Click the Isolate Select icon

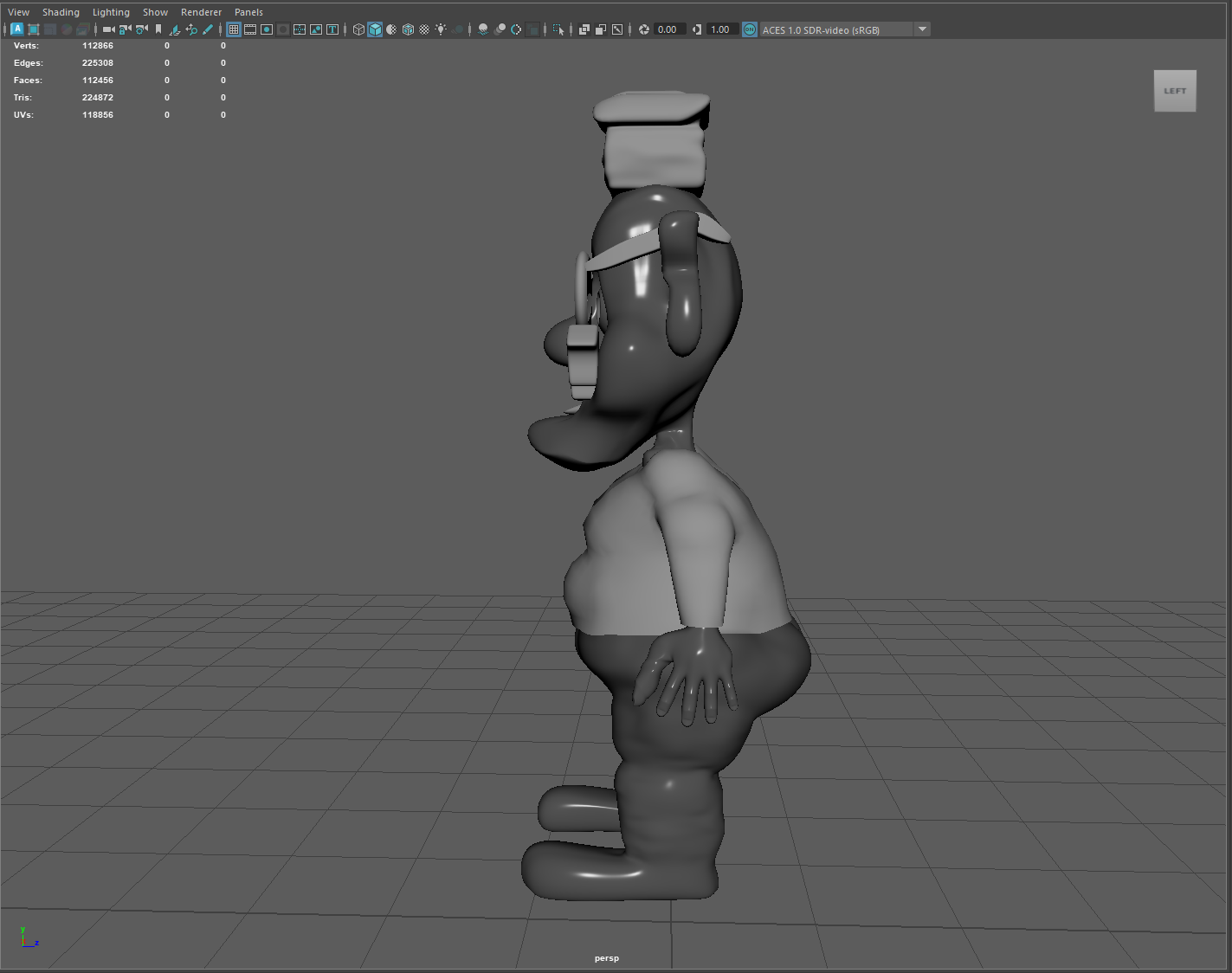tap(558, 29)
